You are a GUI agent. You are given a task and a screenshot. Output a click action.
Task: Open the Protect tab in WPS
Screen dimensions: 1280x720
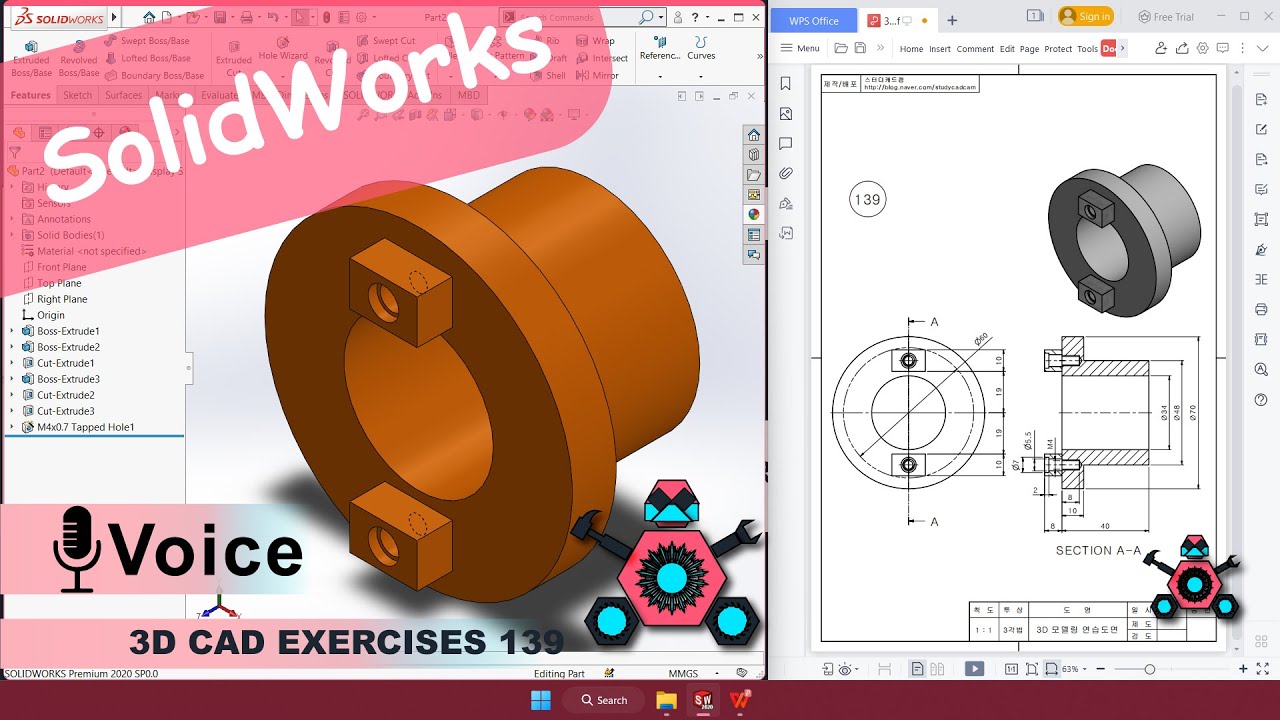click(x=1058, y=49)
